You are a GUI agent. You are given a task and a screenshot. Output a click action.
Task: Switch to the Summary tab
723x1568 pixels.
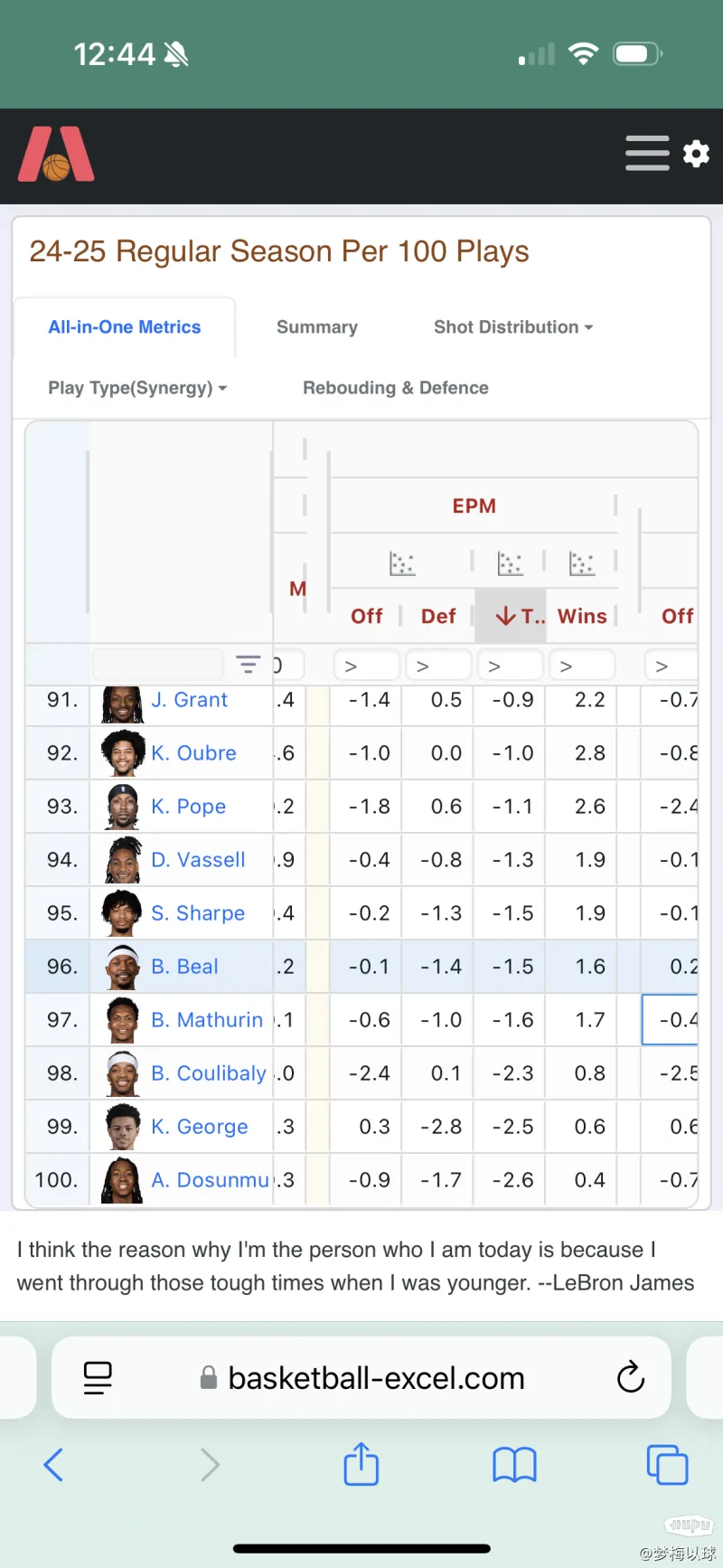317,327
